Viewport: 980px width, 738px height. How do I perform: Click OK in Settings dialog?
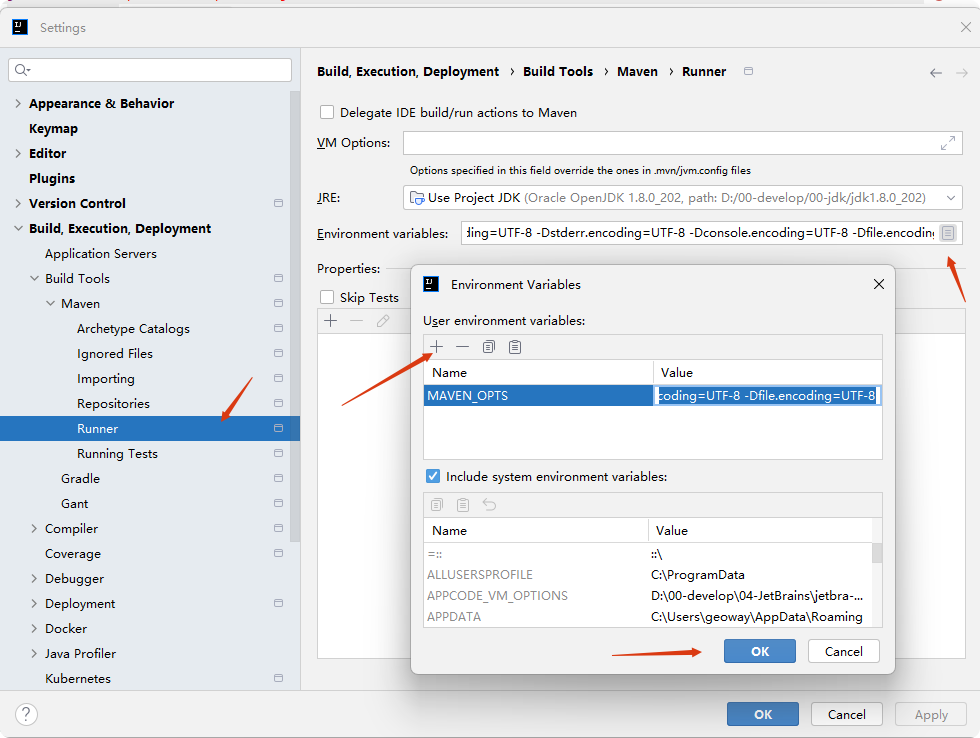pos(762,714)
